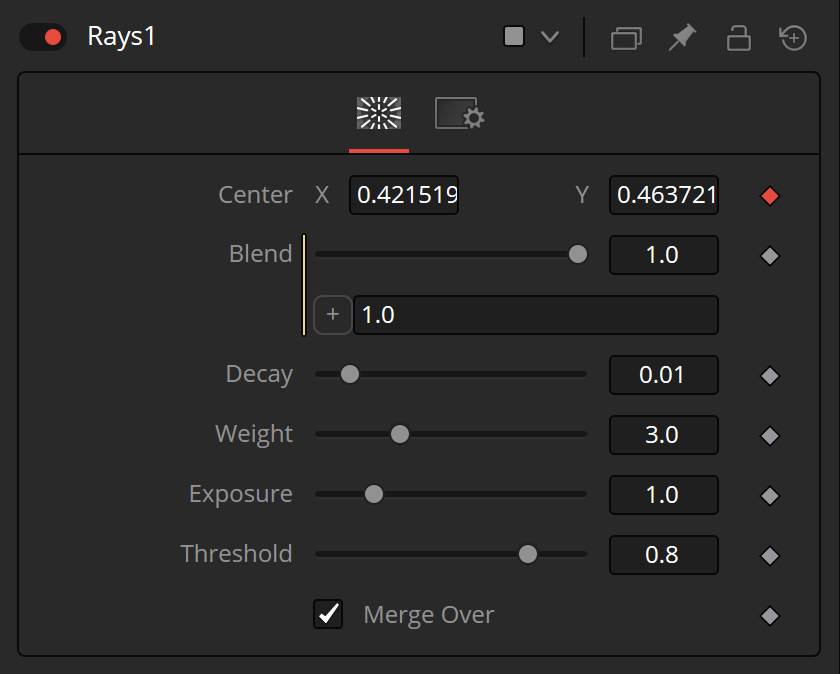Click the Merge Over keyframe diamond

[770, 616]
